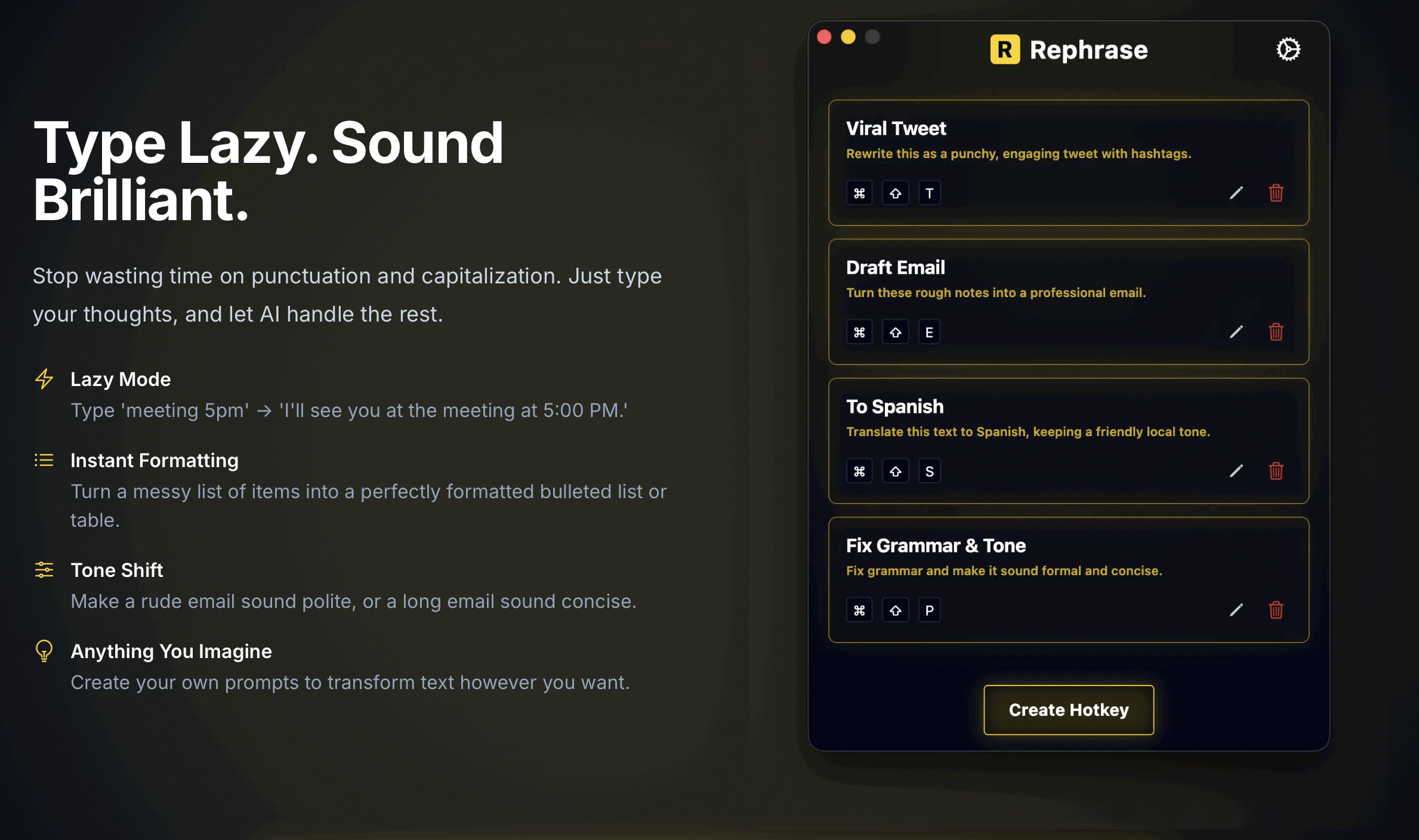This screenshot has width=1419, height=840.
Task: Click the T key of Viral Tweet shortcut
Action: [x=929, y=193]
